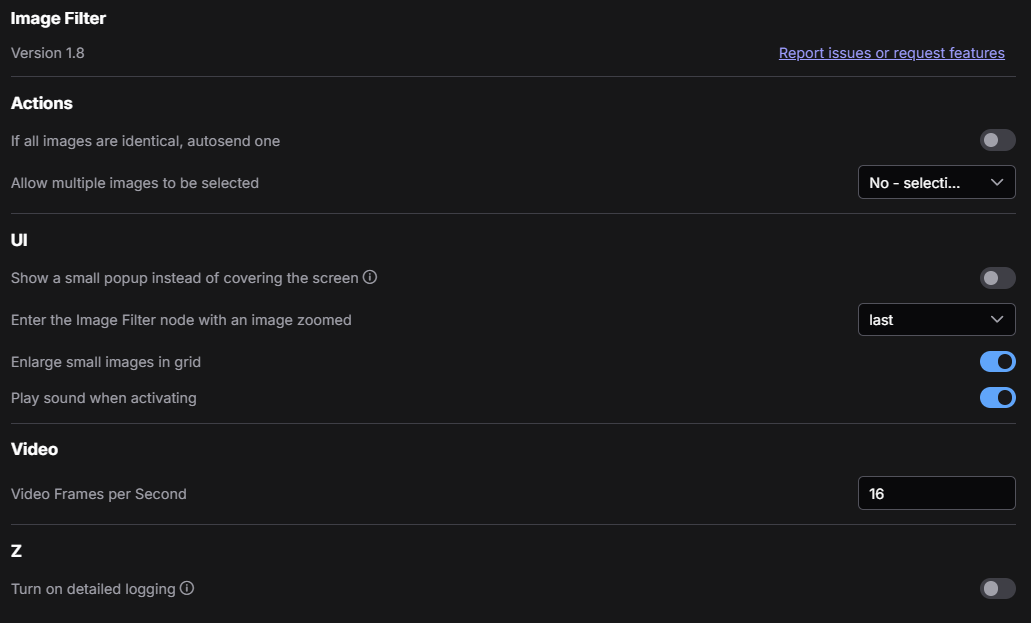Click the Version 1.8 text

pyautogui.click(x=47, y=53)
